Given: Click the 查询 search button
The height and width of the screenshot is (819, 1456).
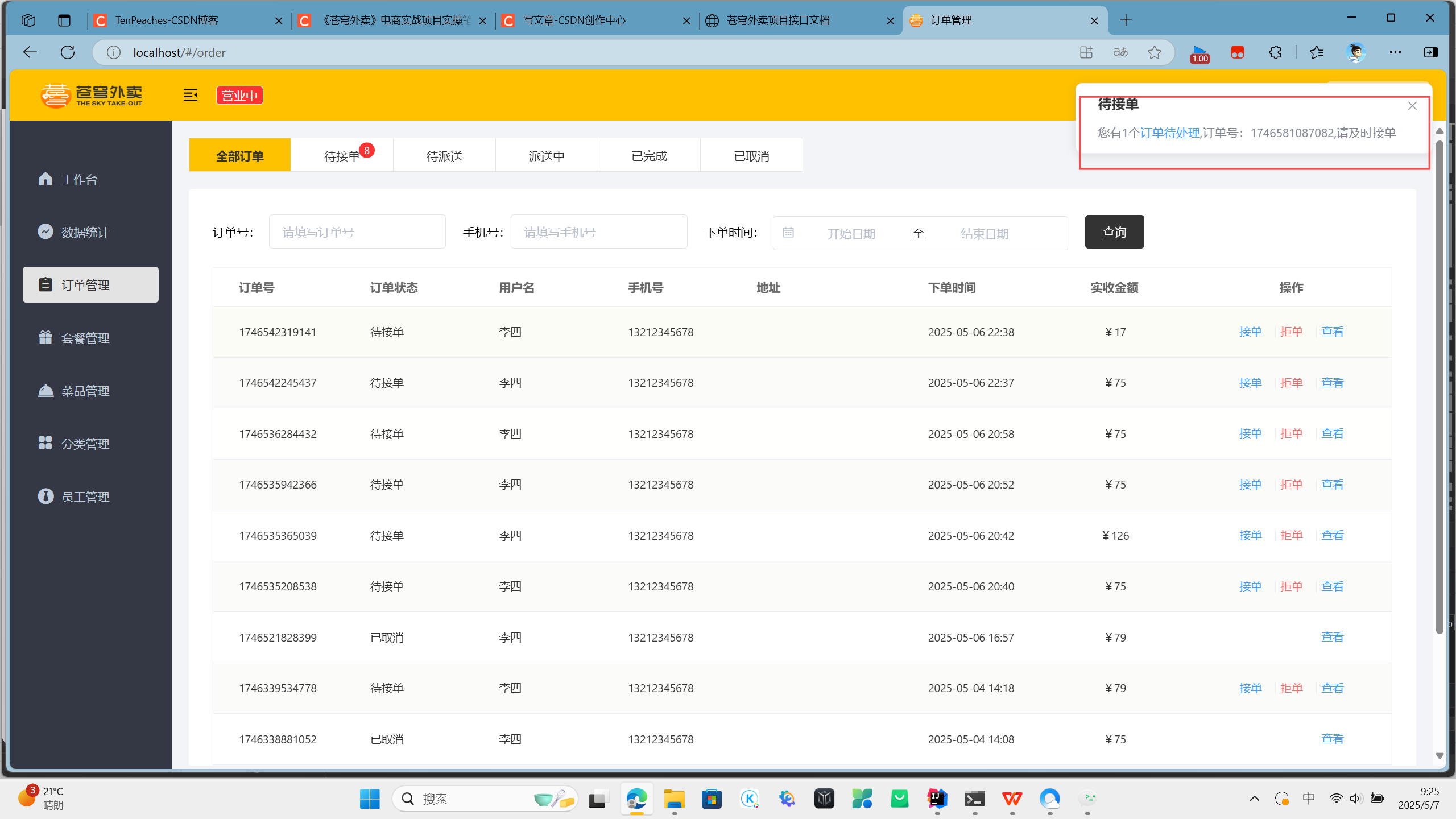Looking at the screenshot, I should 1114,232.
